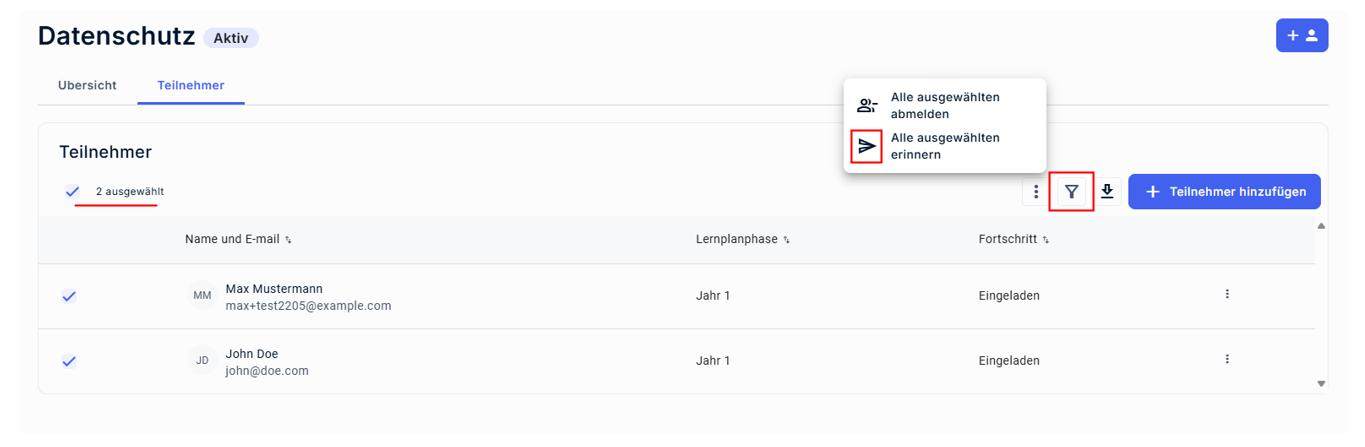This screenshot has width=1365, height=447.
Task: Click the send reminder paper plane icon
Action: [867, 146]
